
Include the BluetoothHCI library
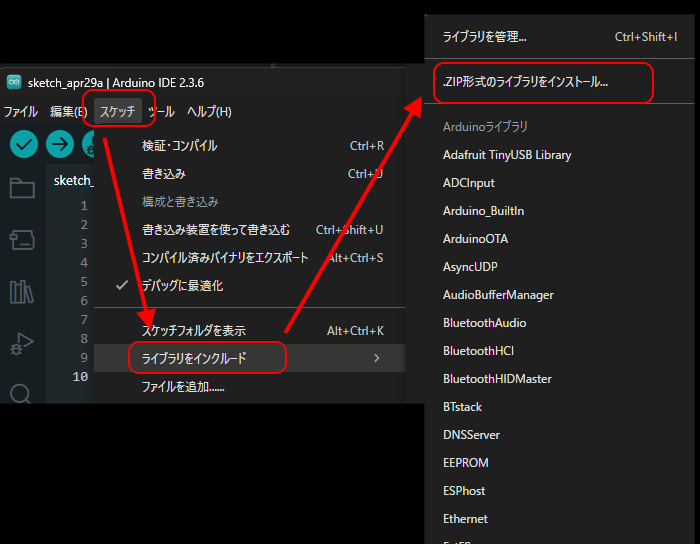pyautogui.click(x=560, y=351)
